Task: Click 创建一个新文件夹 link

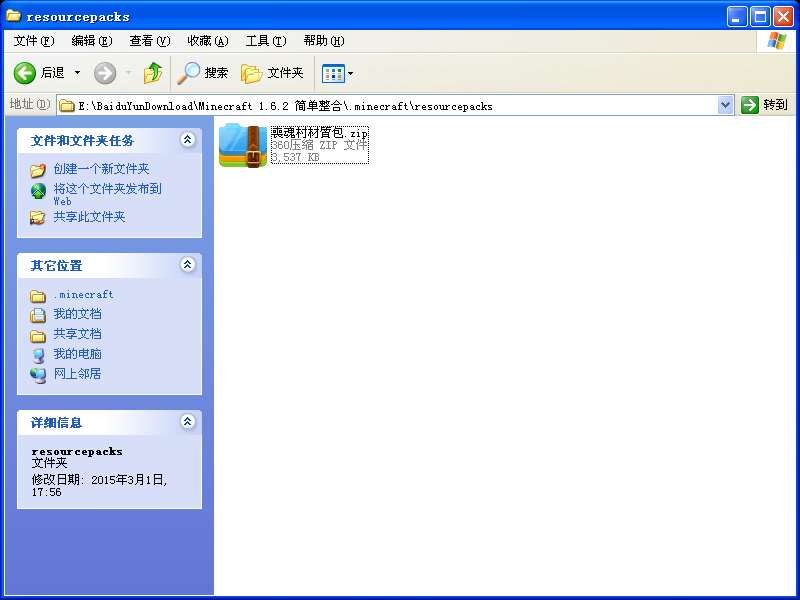Action: click(x=102, y=169)
